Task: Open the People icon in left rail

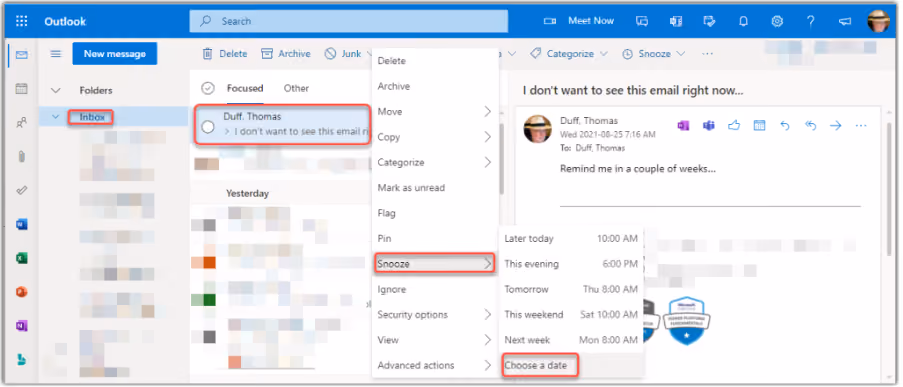Action: tap(22, 123)
